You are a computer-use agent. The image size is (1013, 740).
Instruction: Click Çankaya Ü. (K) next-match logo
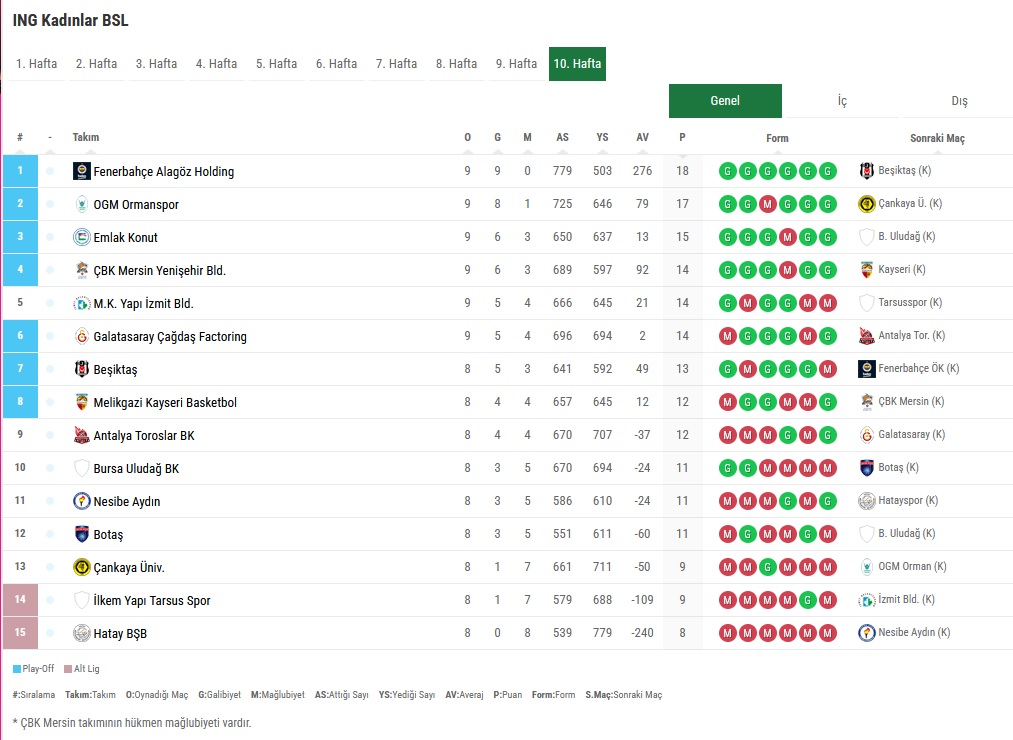(x=866, y=204)
